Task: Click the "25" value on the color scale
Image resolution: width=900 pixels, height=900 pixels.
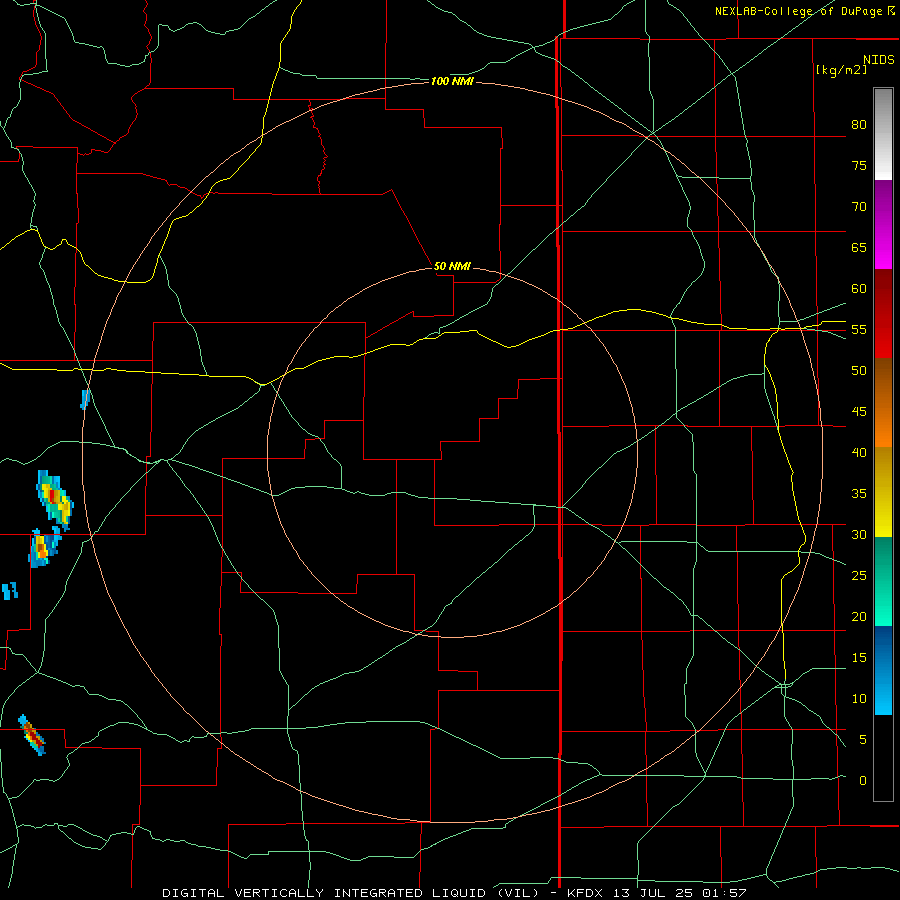Action: [859, 575]
